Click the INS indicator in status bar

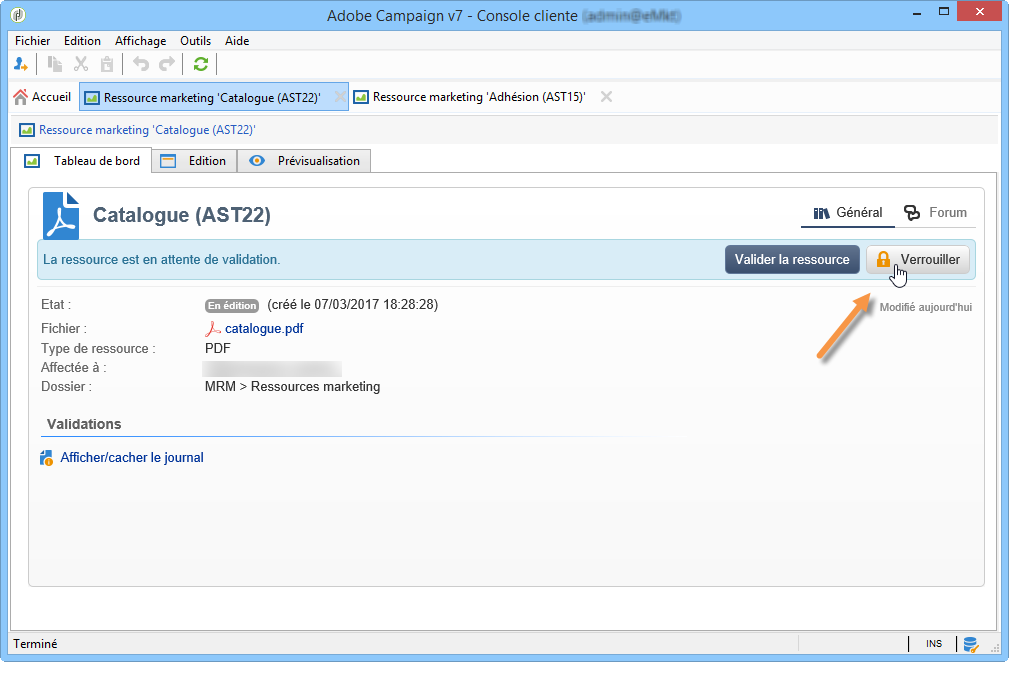tap(934, 644)
